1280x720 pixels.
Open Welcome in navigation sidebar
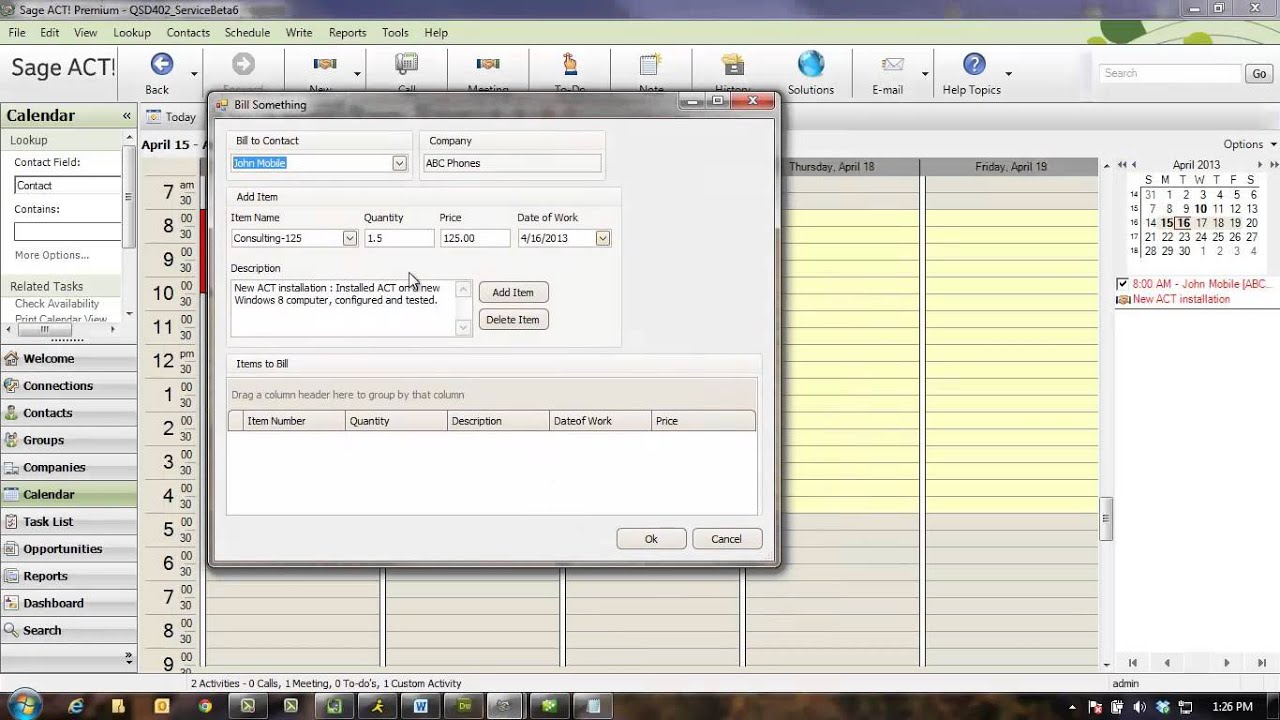point(68,358)
